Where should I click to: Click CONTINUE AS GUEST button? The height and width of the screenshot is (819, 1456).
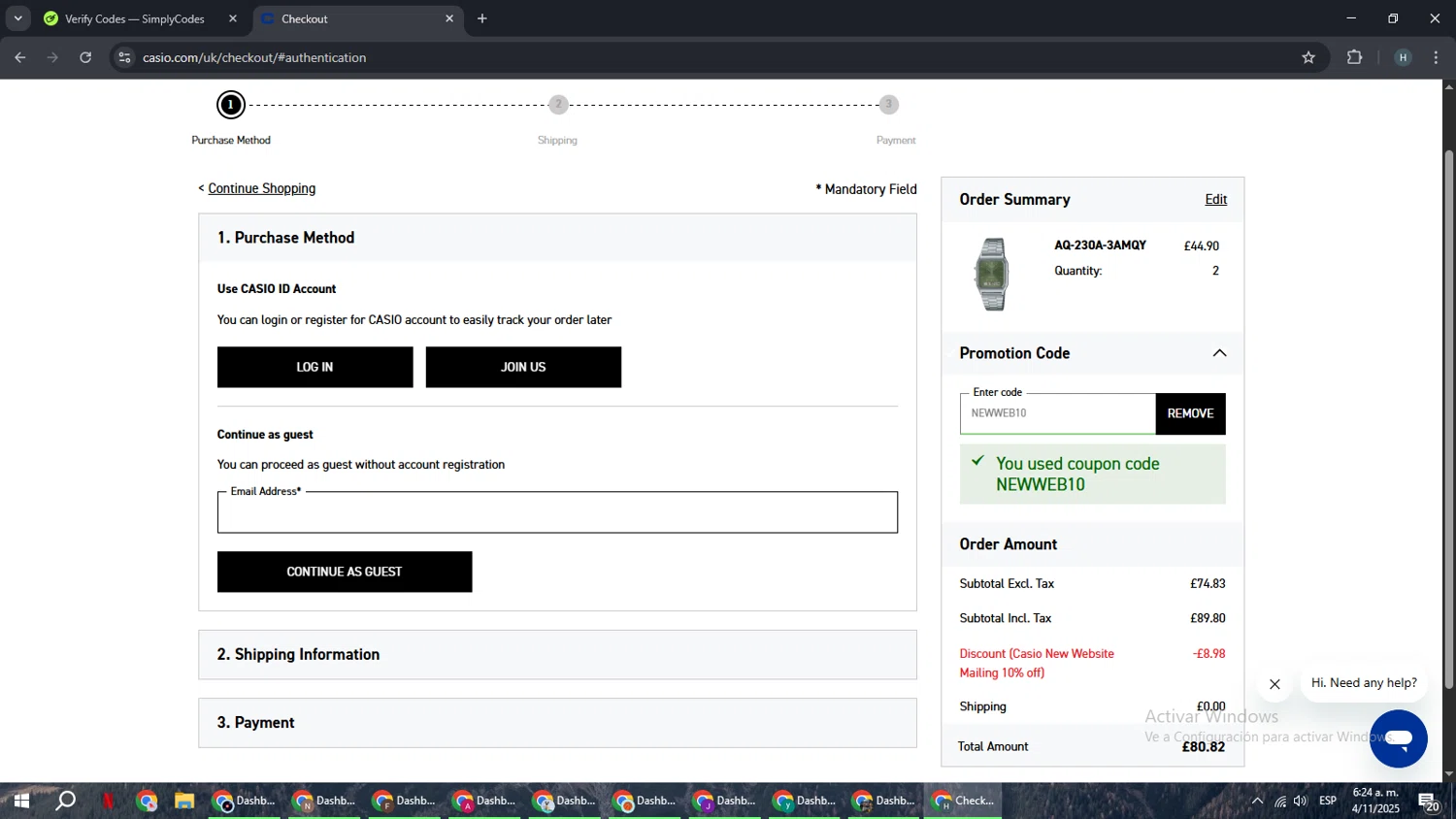click(x=345, y=572)
